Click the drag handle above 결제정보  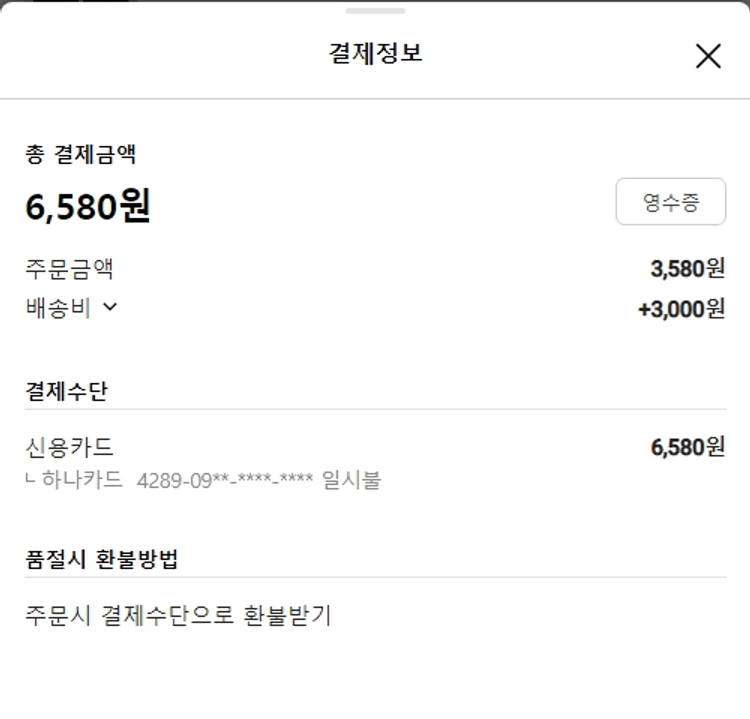pos(375,11)
